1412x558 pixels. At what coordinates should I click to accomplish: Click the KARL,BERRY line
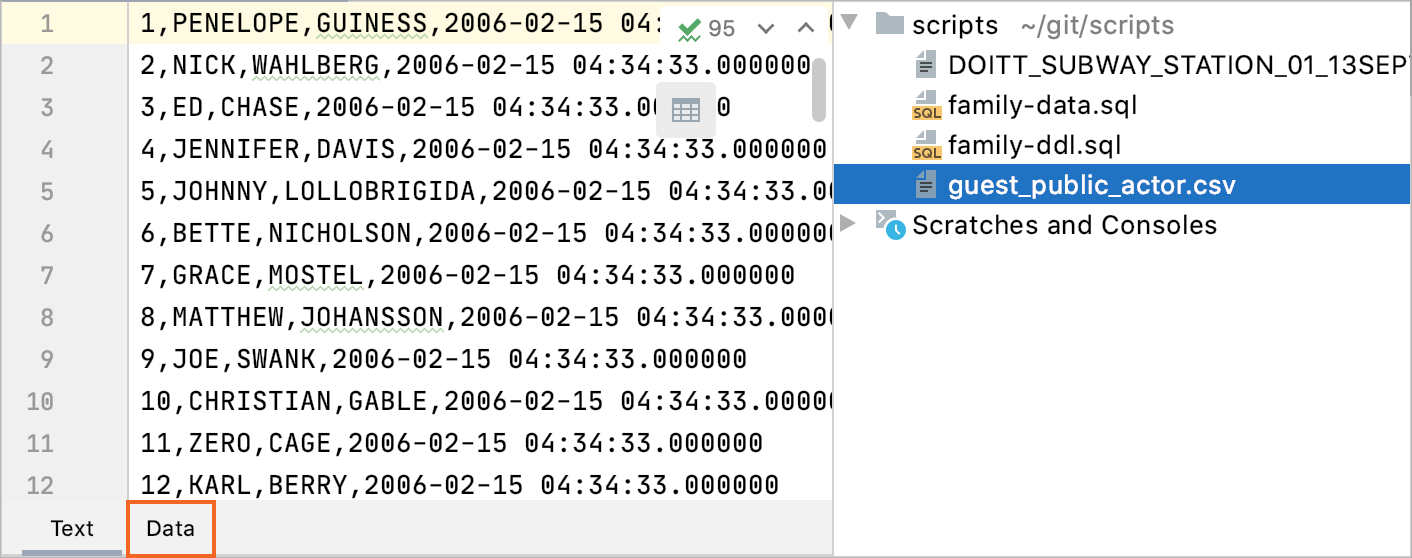coord(459,486)
